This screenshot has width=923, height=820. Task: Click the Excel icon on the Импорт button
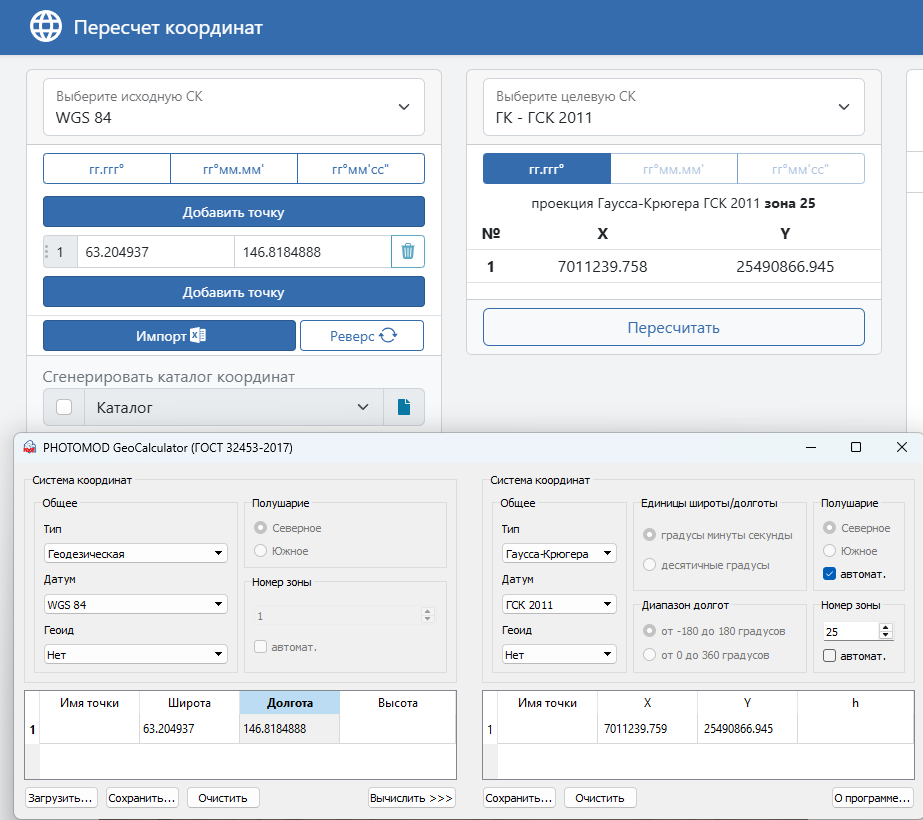[x=202, y=335]
